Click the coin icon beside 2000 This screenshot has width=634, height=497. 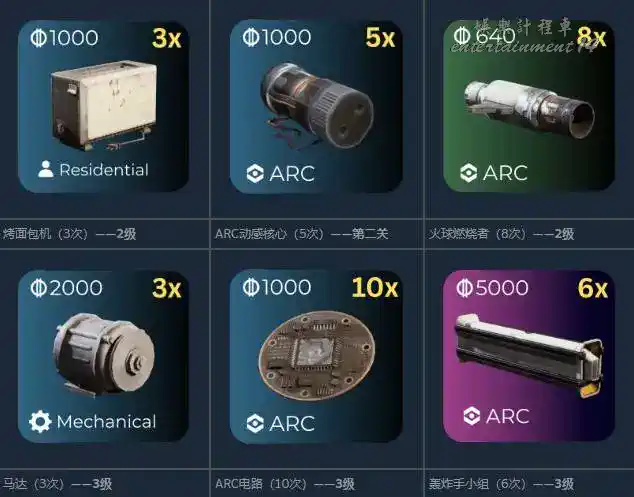point(38,288)
